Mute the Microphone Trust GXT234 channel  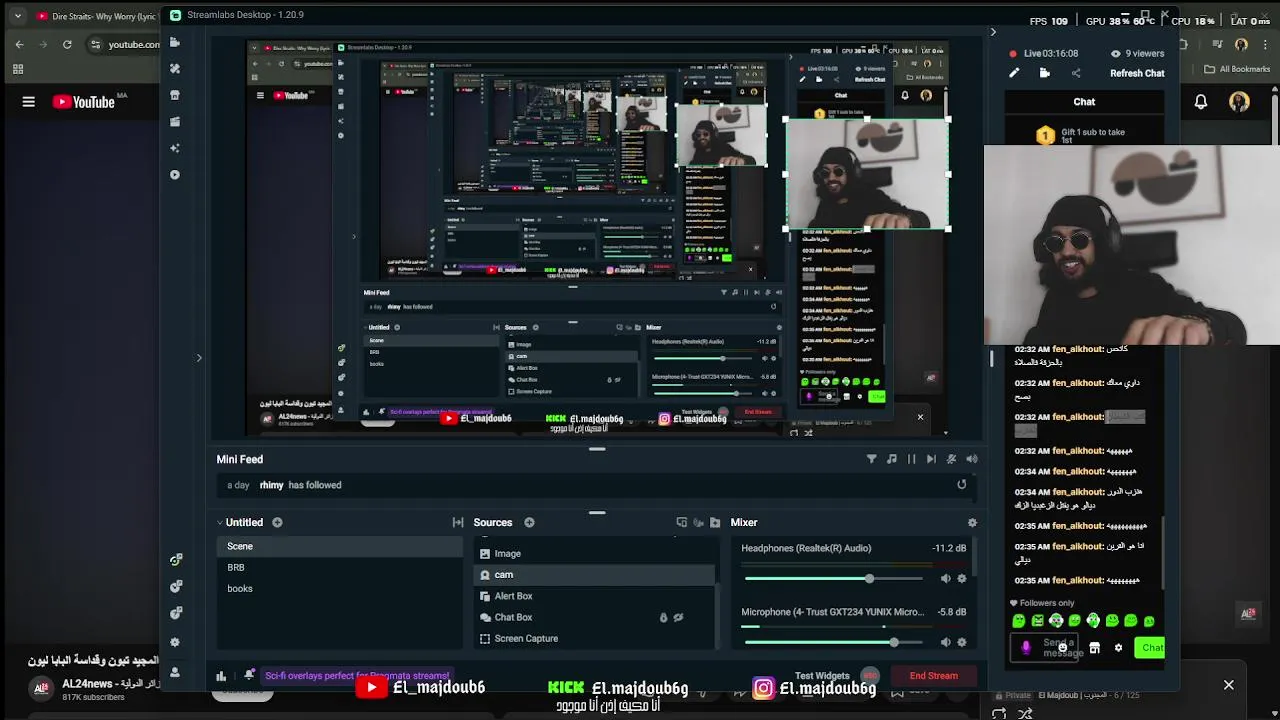pyautogui.click(x=945, y=642)
